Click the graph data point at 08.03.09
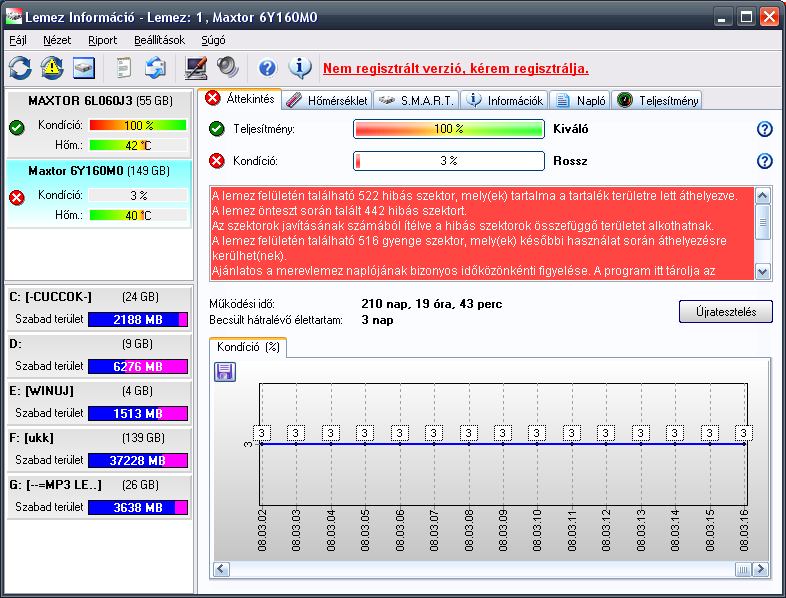Viewport: 786px width, 598px height. click(x=502, y=444)
